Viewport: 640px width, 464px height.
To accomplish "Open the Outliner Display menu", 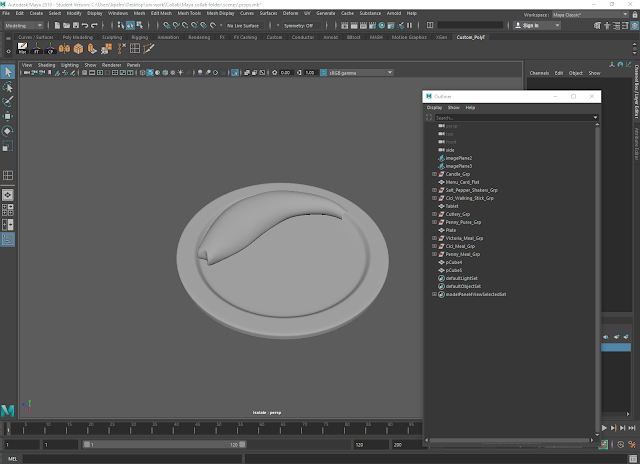I will [x=434, y=107].
